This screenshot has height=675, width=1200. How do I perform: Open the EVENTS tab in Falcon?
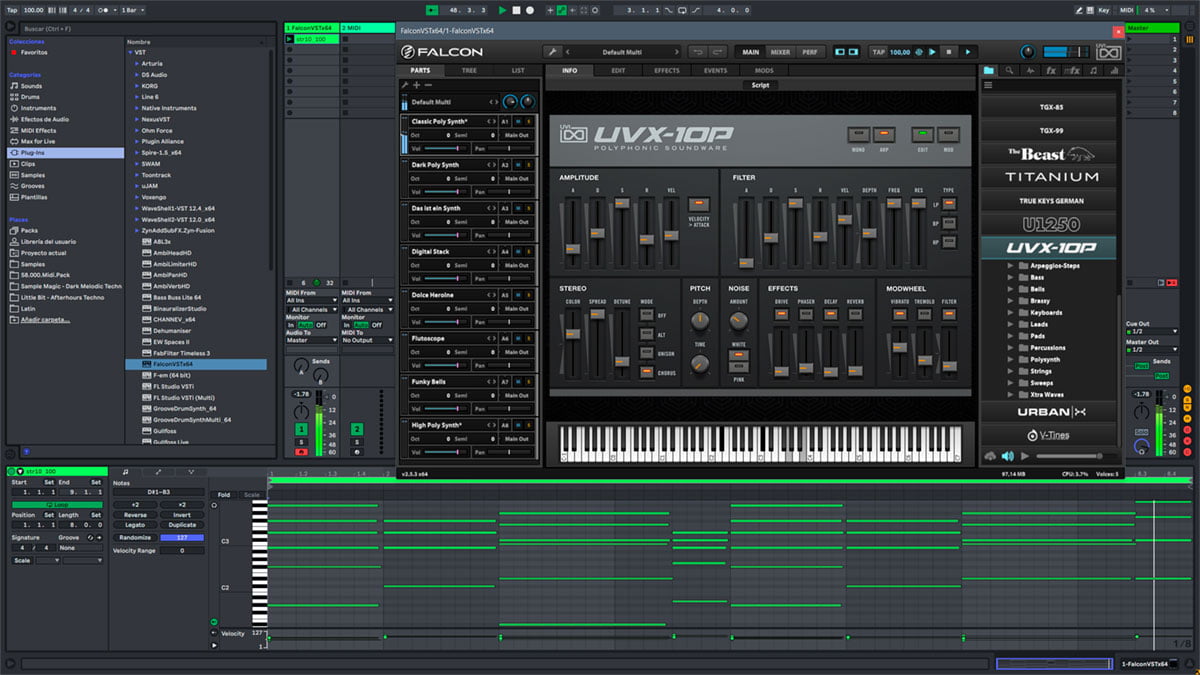coord(715,71)
